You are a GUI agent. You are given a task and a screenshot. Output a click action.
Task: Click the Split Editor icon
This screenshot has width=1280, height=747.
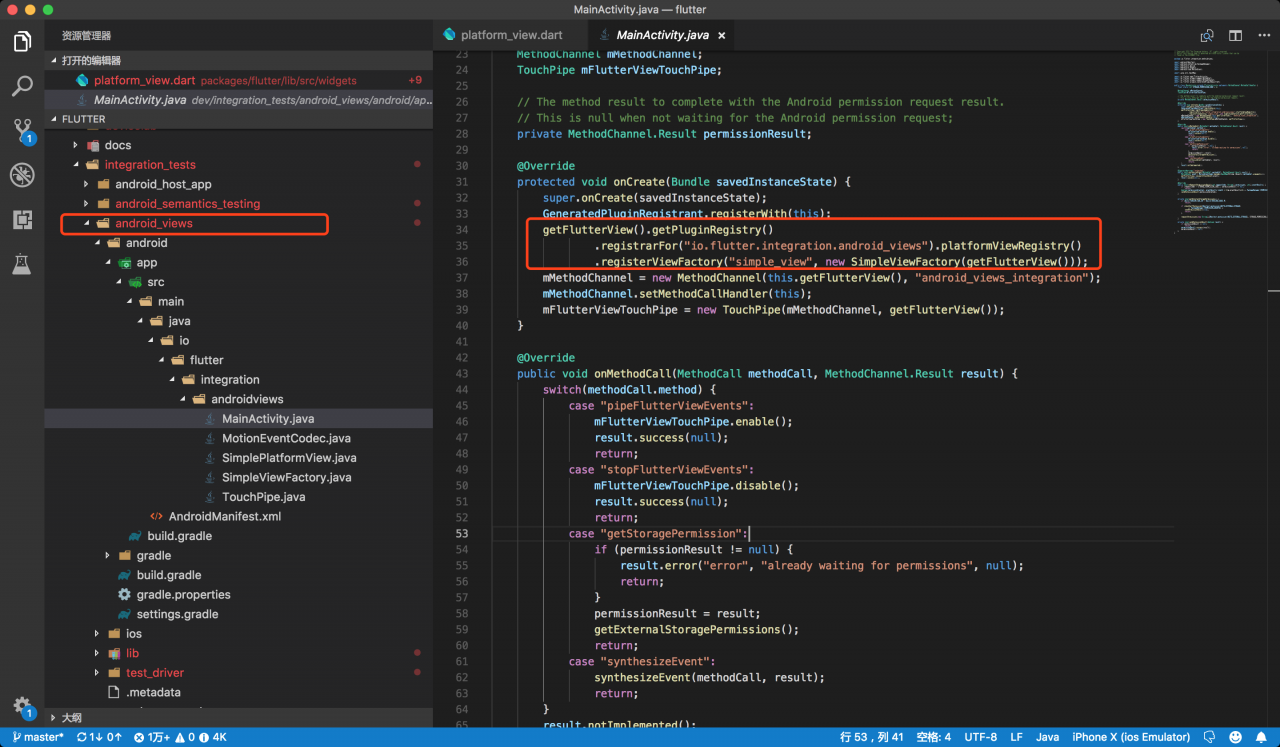pyautogui.click(x=1236, y=36)
